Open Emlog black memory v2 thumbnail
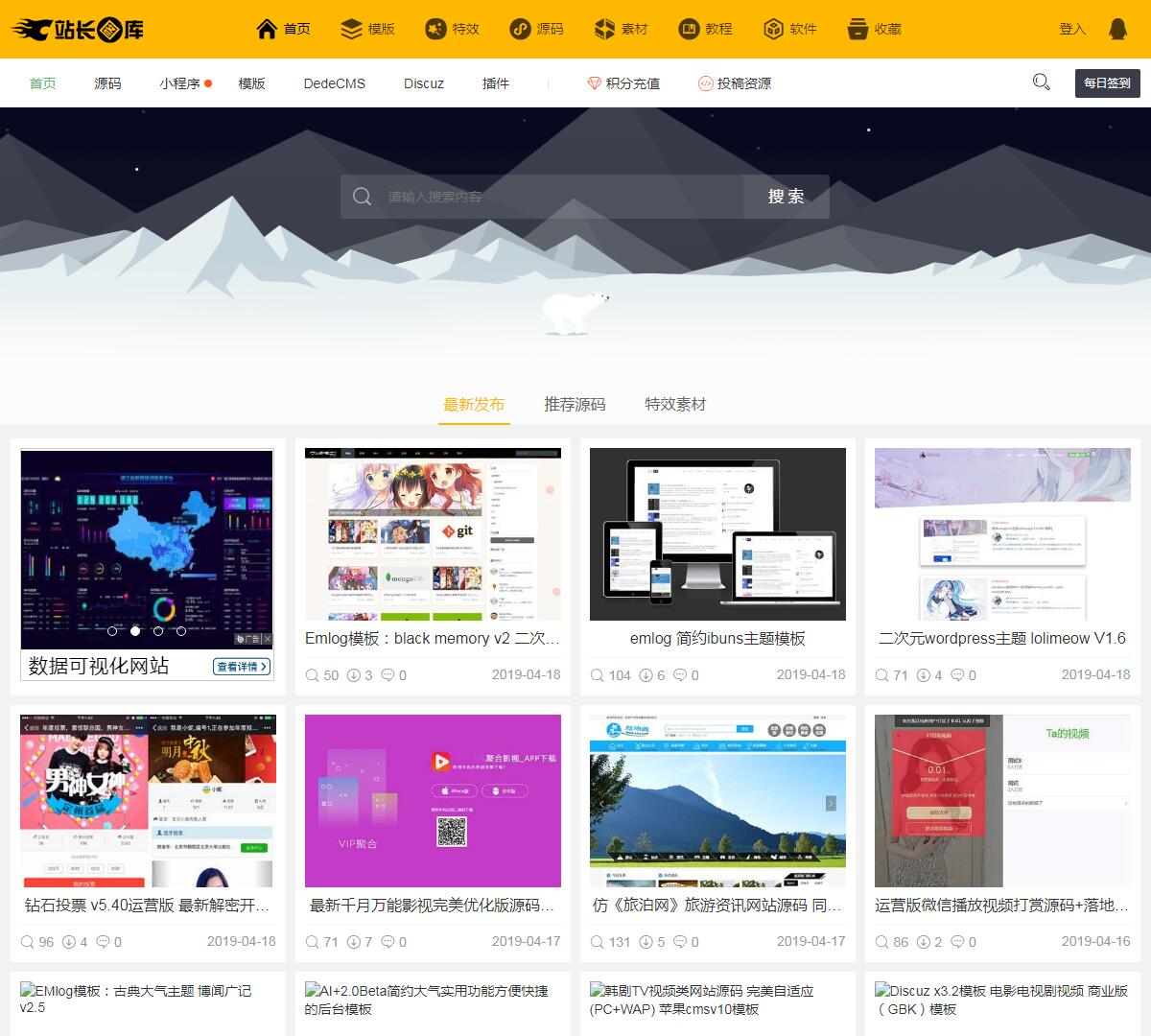The width and height of the screenshot is (1151, 1036). tap(433, 534)
